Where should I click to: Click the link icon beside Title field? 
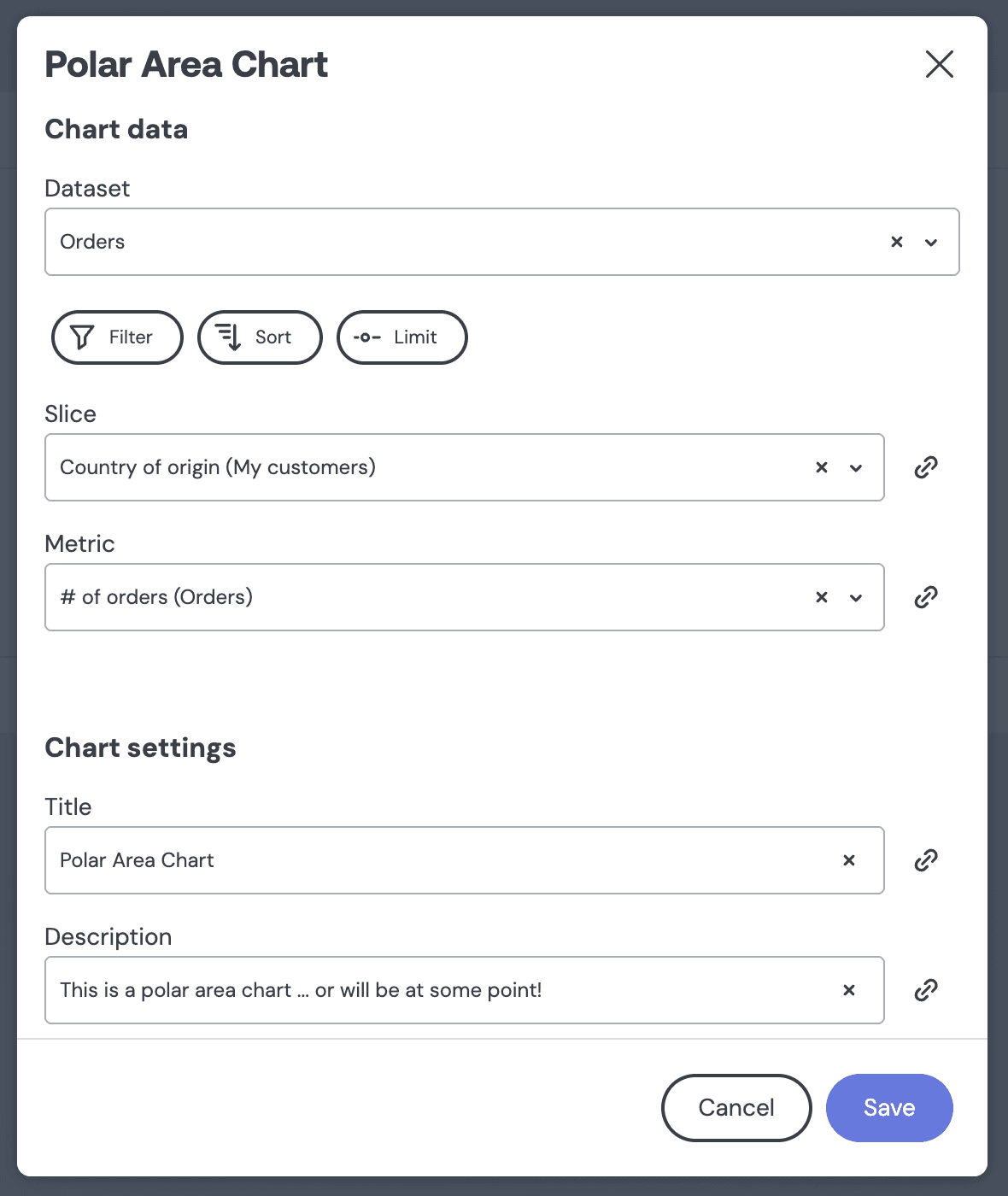click(926, 860)
